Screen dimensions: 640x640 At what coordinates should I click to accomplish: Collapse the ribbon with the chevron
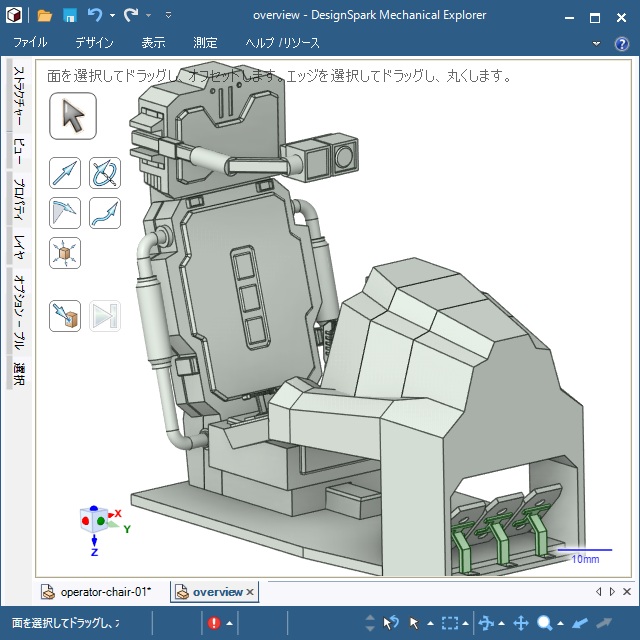click(596, 43)
